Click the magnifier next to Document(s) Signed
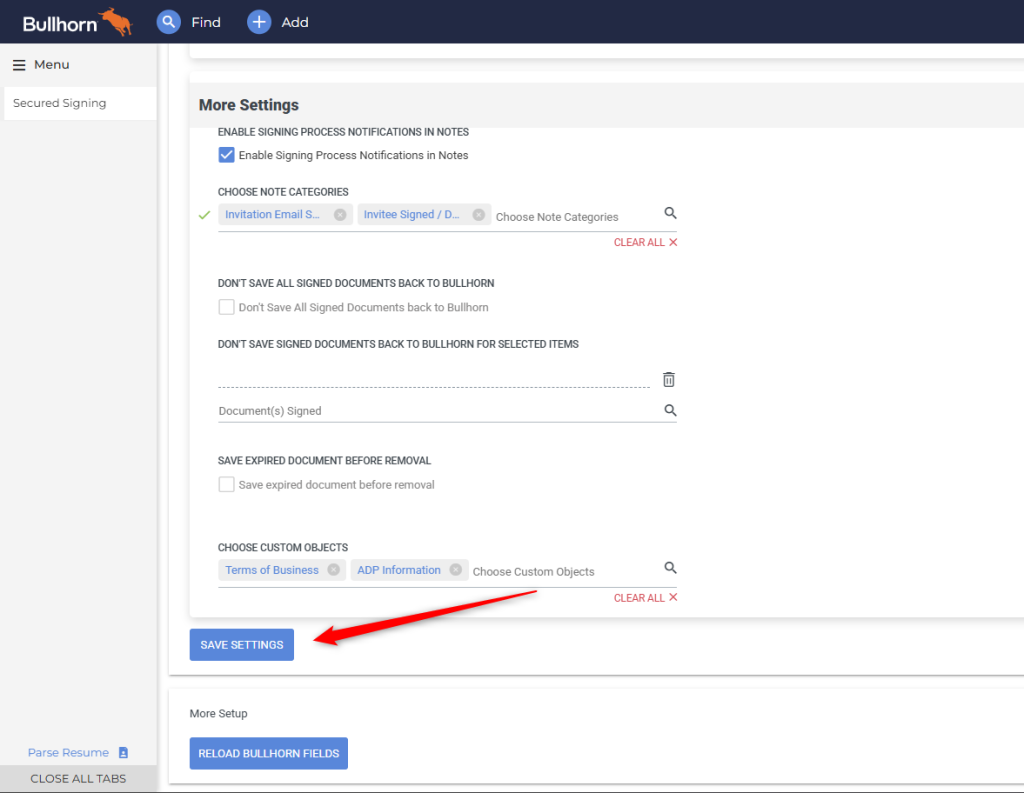This screenshot has height=793, width=1024. (x=670, y=410)
